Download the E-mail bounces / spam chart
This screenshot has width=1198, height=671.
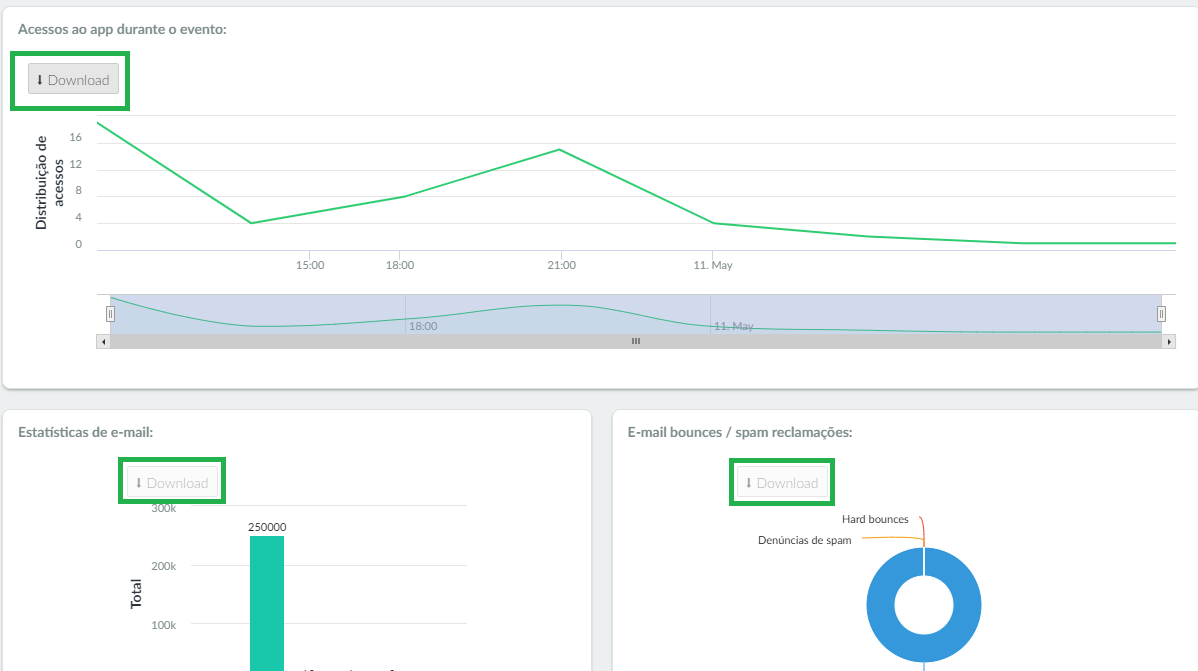[782, 483]
